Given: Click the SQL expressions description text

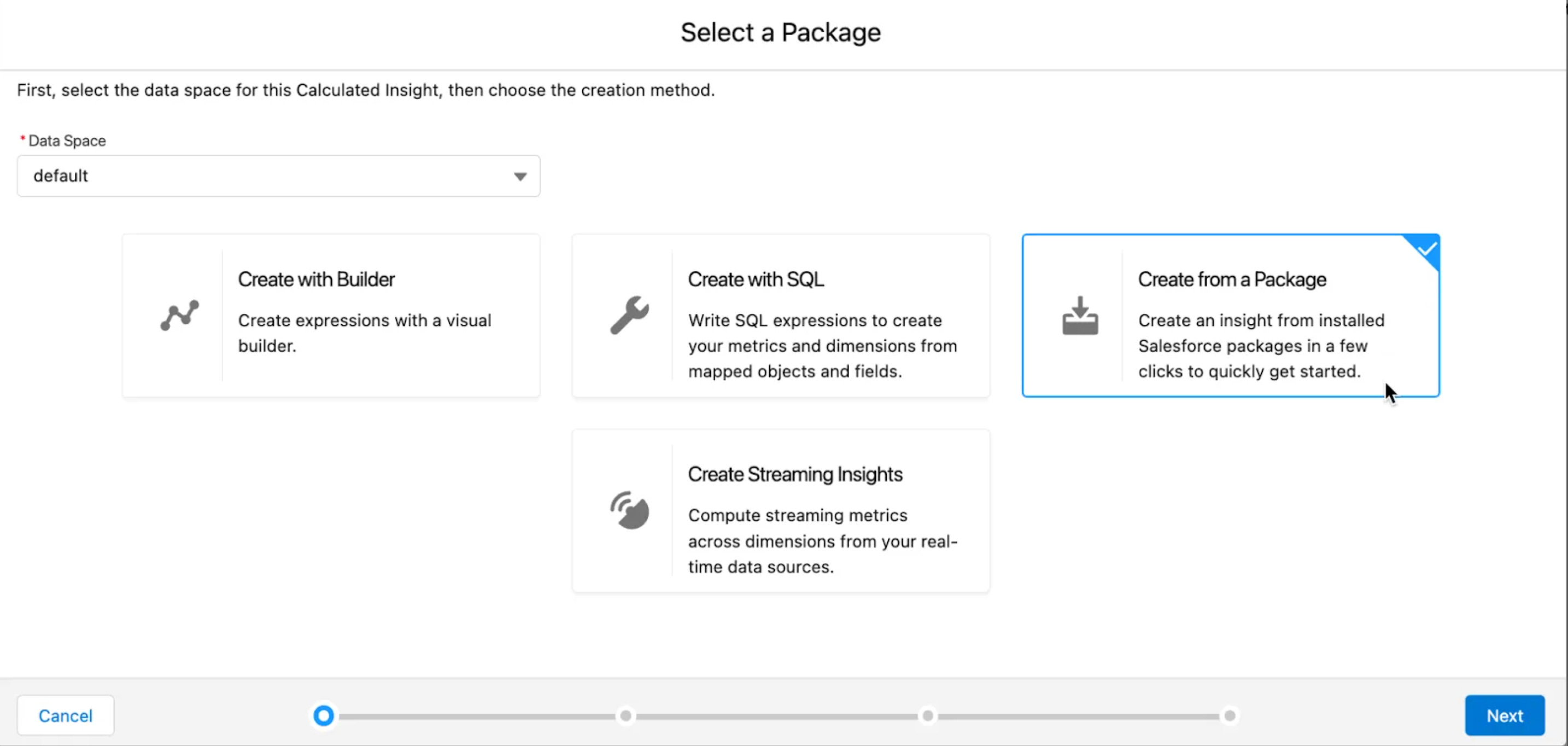Looking at the screenshot, I should (822, 346).
